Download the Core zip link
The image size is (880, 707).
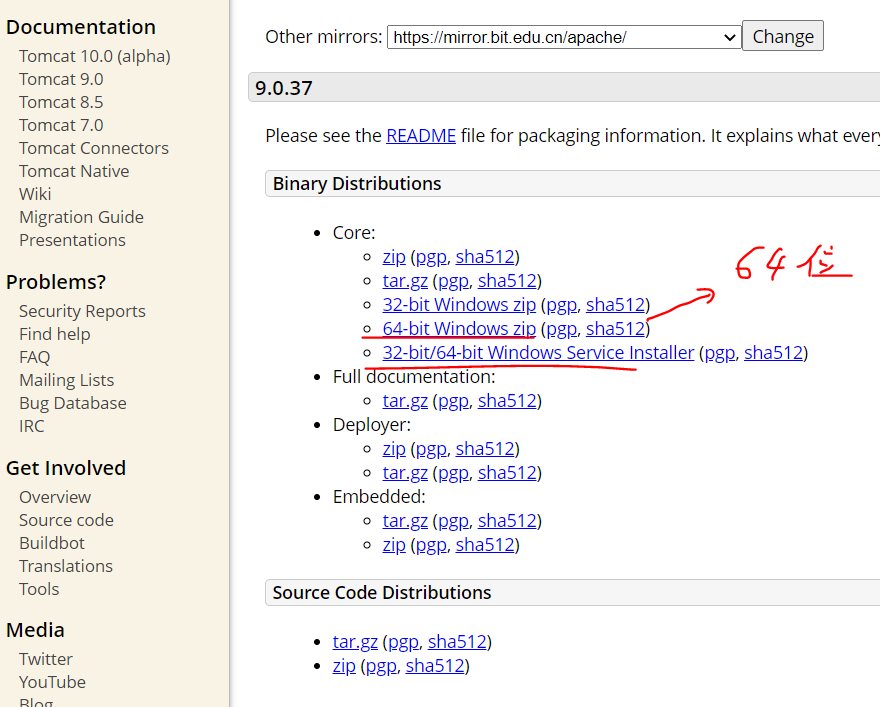point(394,257)
